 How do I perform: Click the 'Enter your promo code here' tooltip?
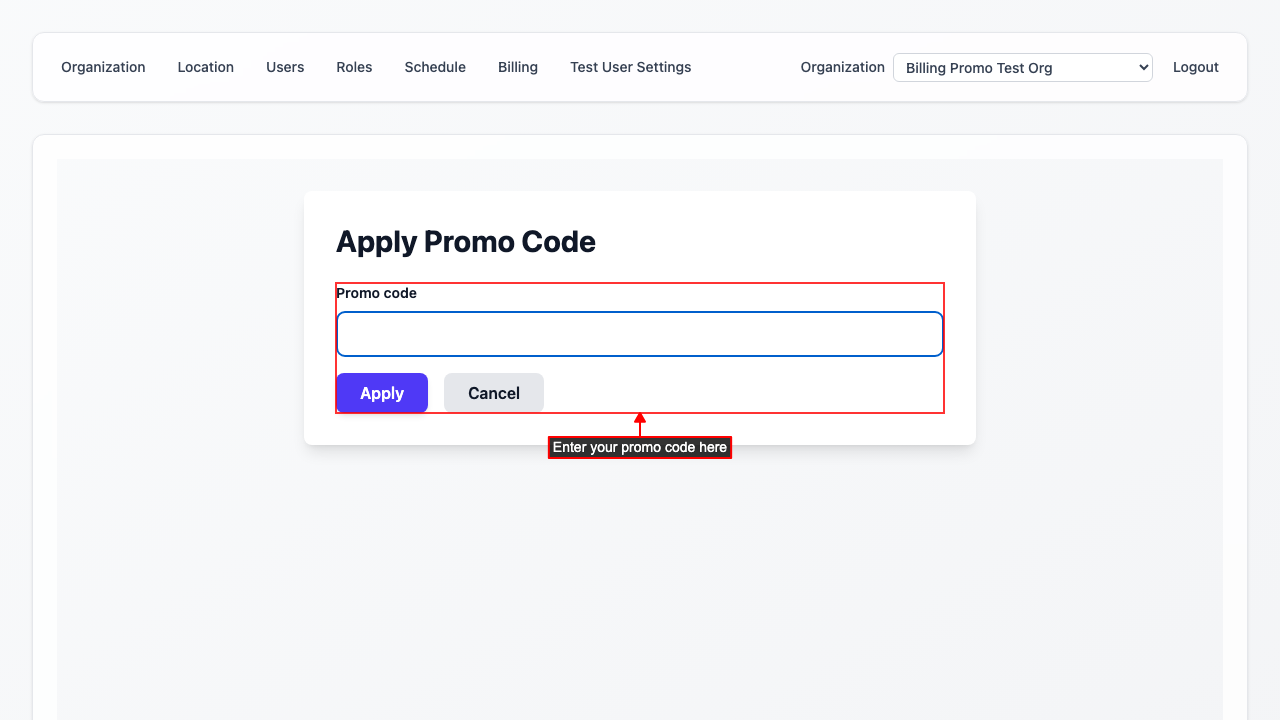pyautogui.click(x=640, y=448)
